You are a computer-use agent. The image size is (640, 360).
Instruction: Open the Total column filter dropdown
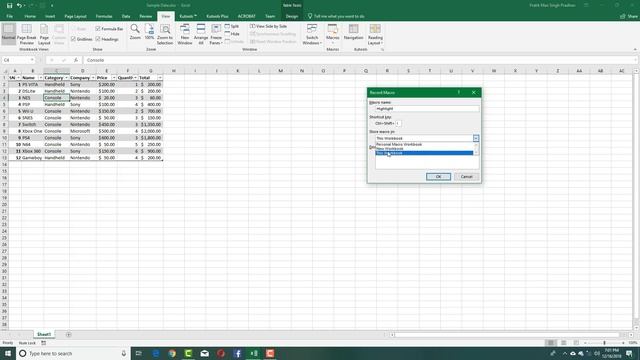[160, 78]
